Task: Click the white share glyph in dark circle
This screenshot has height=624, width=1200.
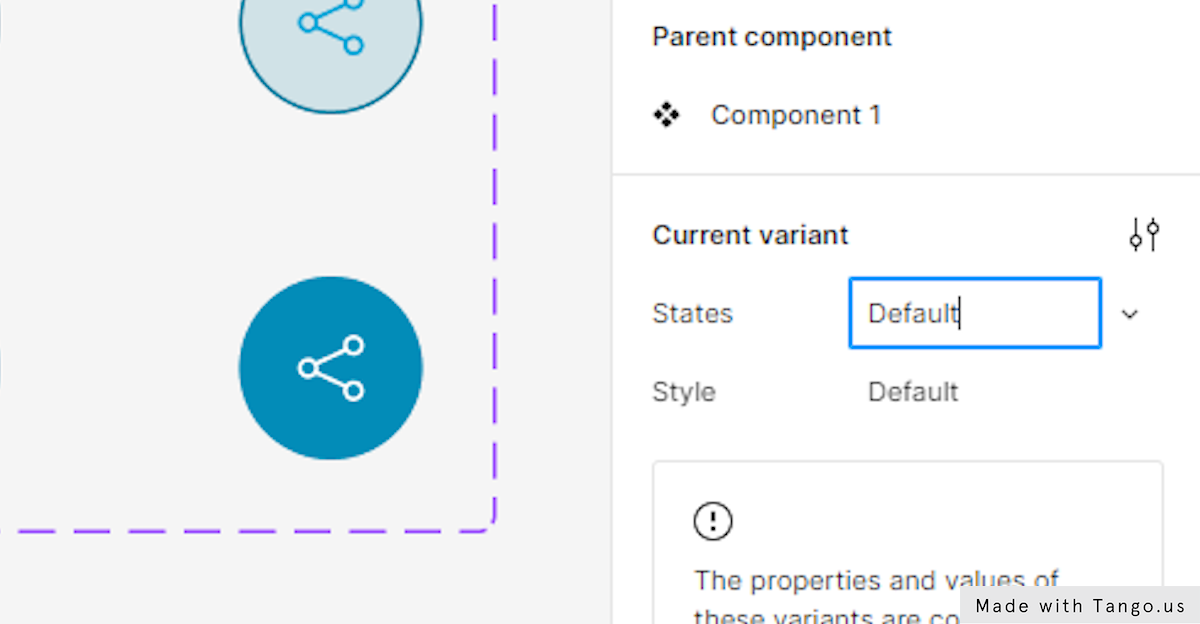Action: coord(331,368)
